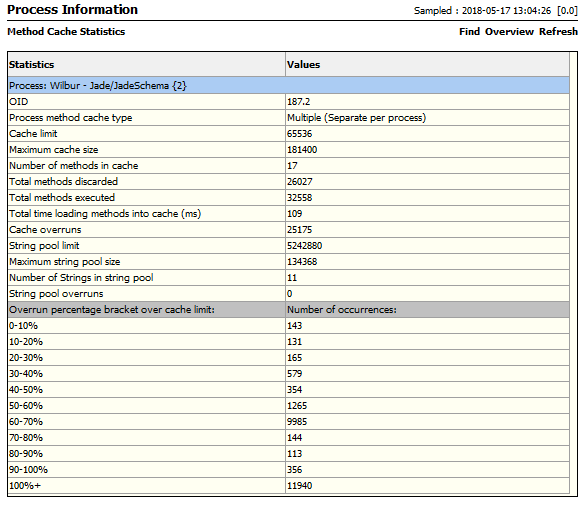This screenshot has height=507, width=585.
Task: Select the Maximum cache size value 181400
Action: coord(302,150)
